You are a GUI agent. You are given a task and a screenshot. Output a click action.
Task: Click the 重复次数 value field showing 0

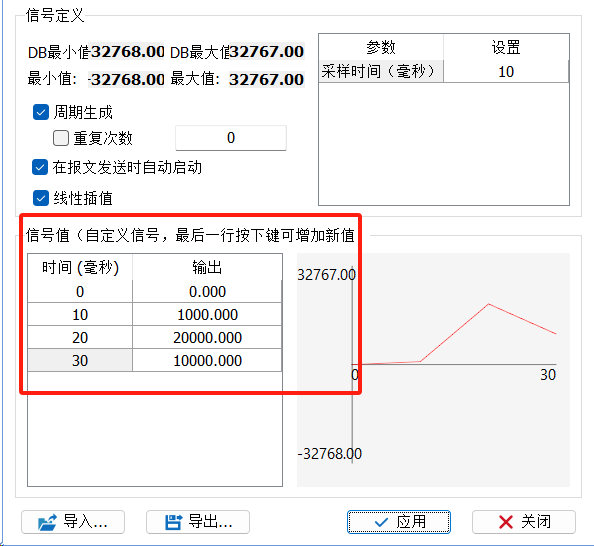coord(231,138)
